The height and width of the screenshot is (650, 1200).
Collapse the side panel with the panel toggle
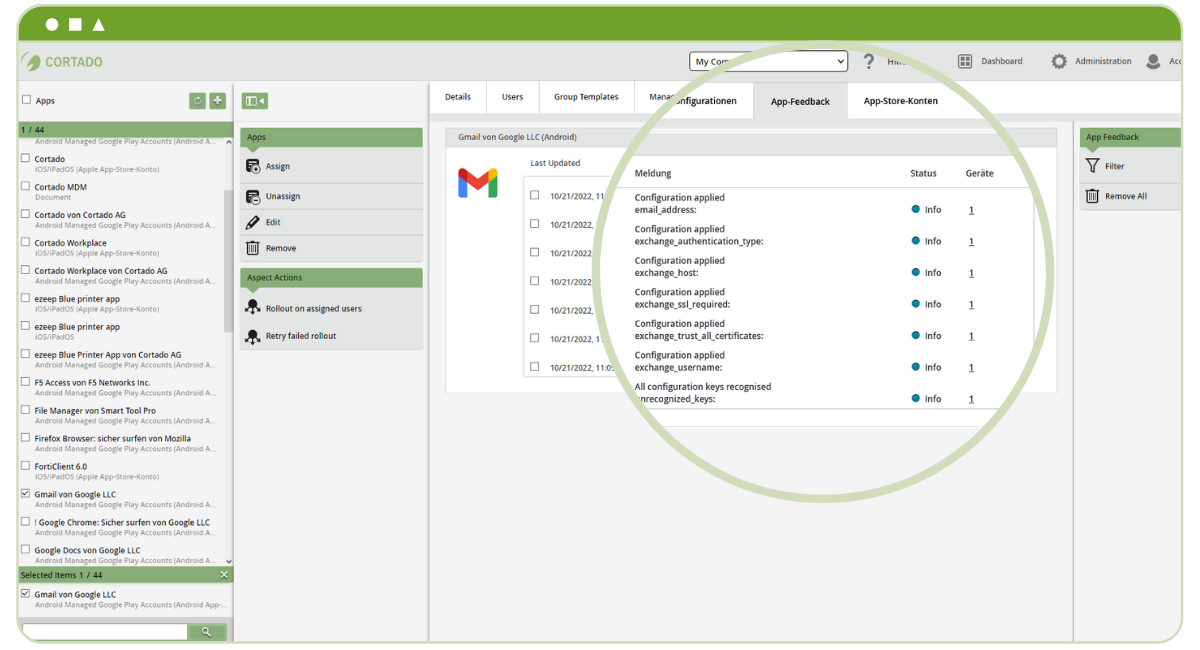click(x=256, y=100)
